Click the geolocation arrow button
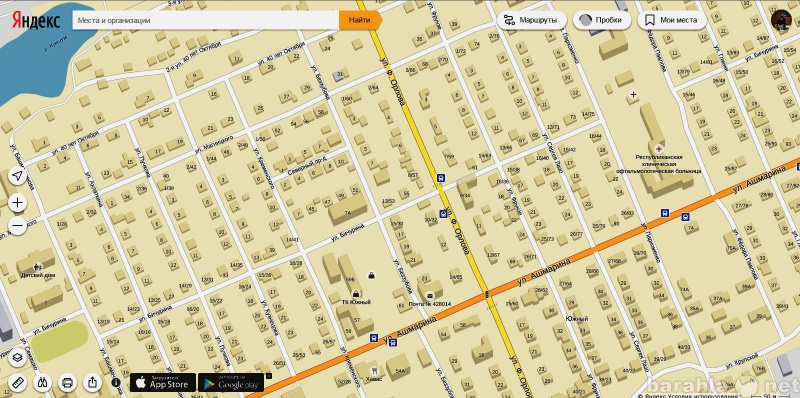Screen dimensions: 800x398 coord(17,176)
